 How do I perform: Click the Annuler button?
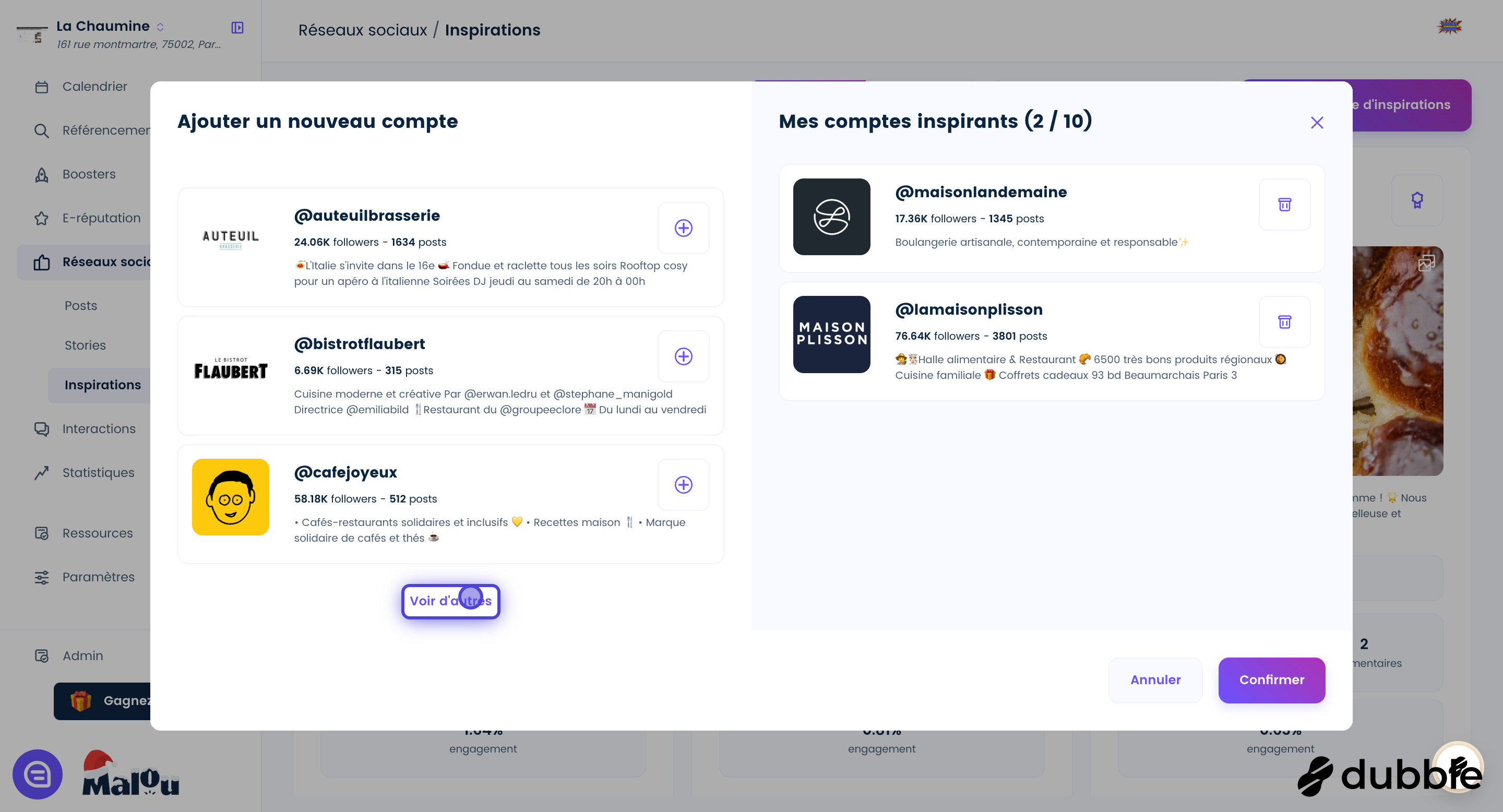(x=1155, y=680)
